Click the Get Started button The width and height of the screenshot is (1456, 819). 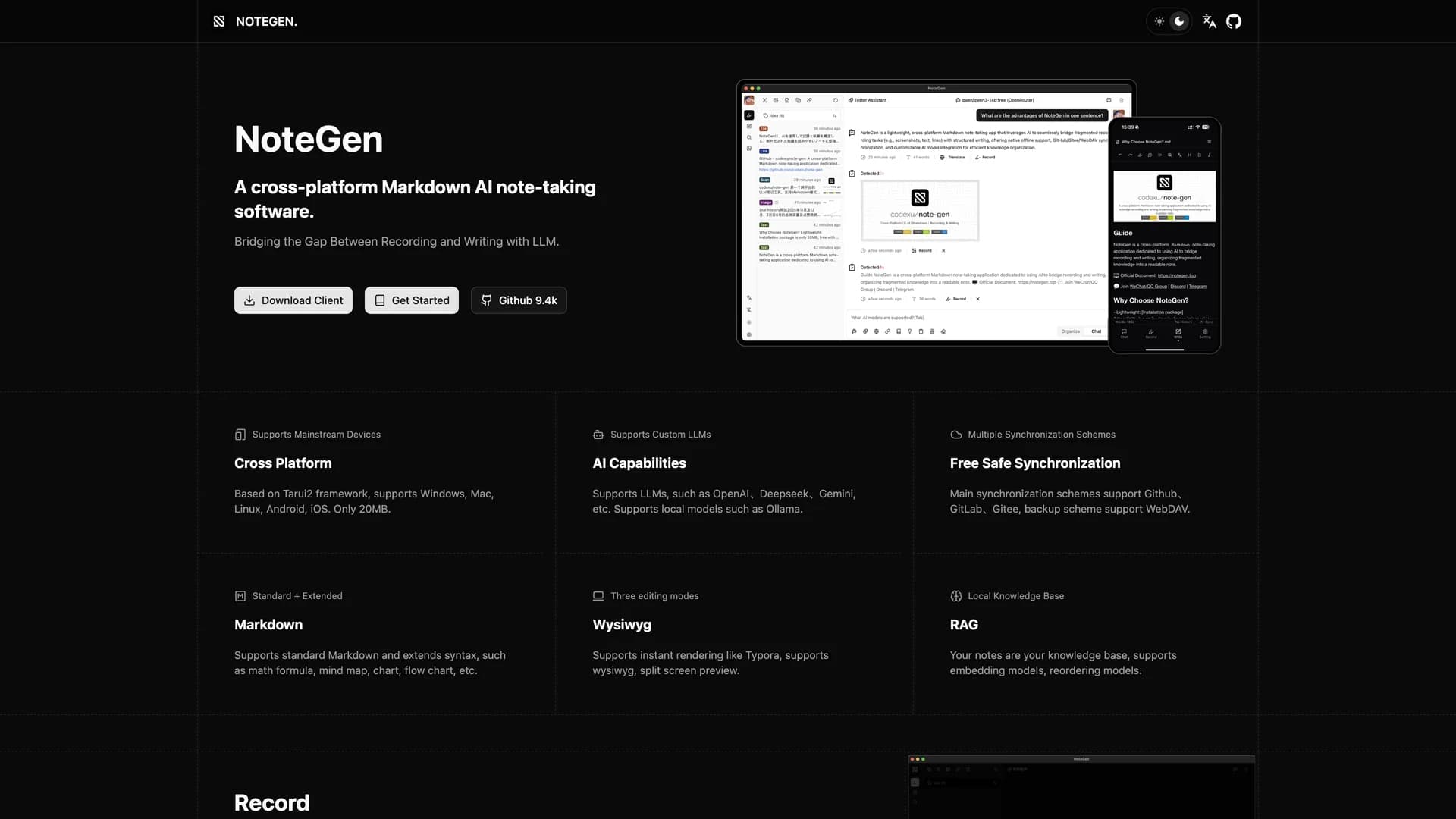tap(412, 300)
